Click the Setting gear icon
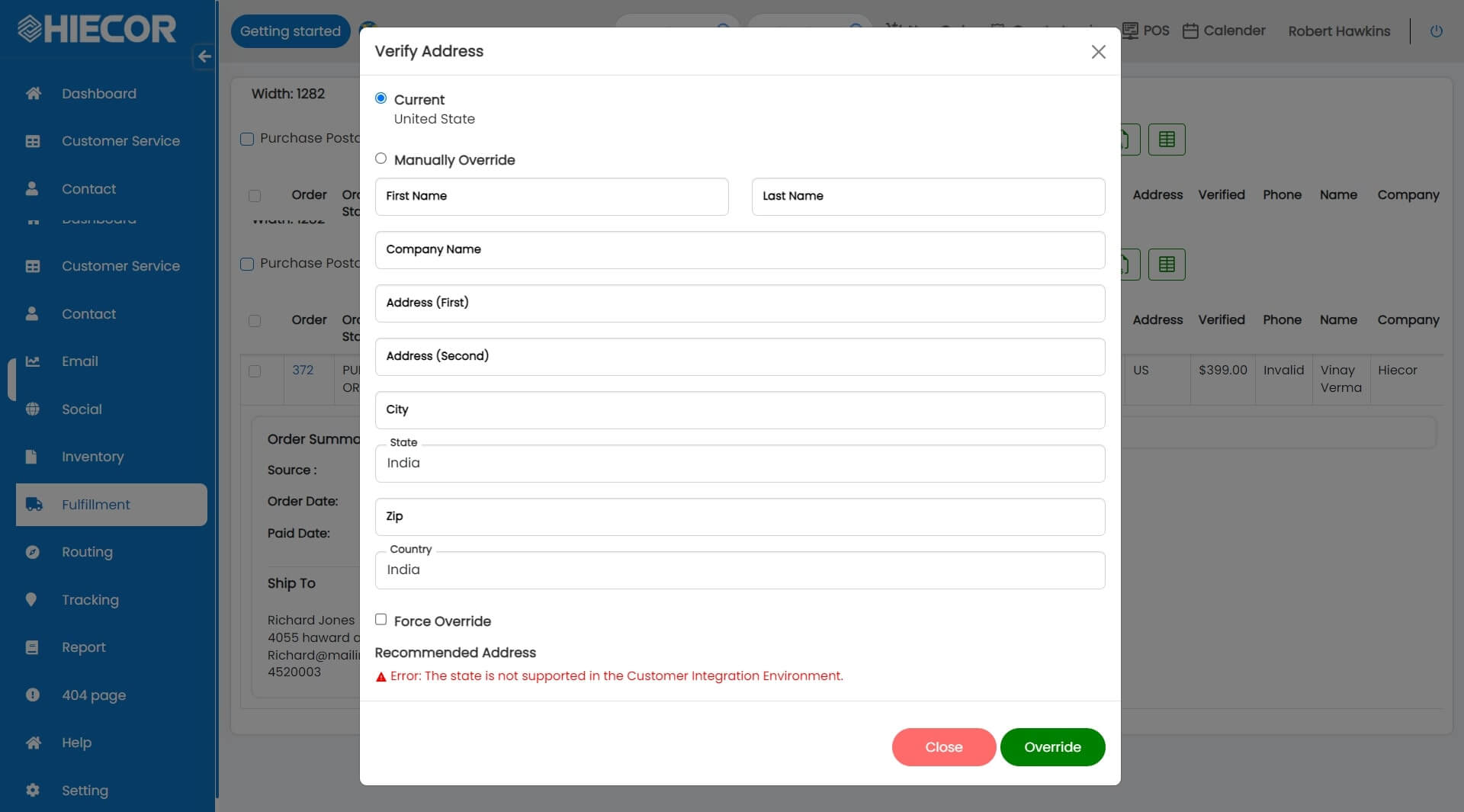This screenshot has height=812, width=1464. click(32, 791)
